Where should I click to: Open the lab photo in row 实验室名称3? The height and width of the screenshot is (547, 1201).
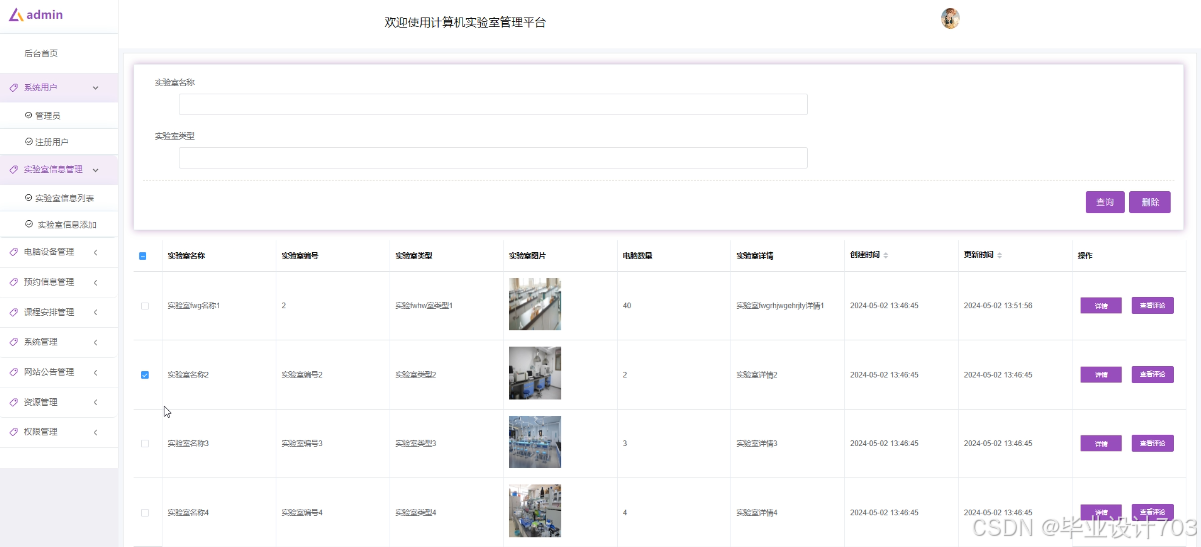535,442
